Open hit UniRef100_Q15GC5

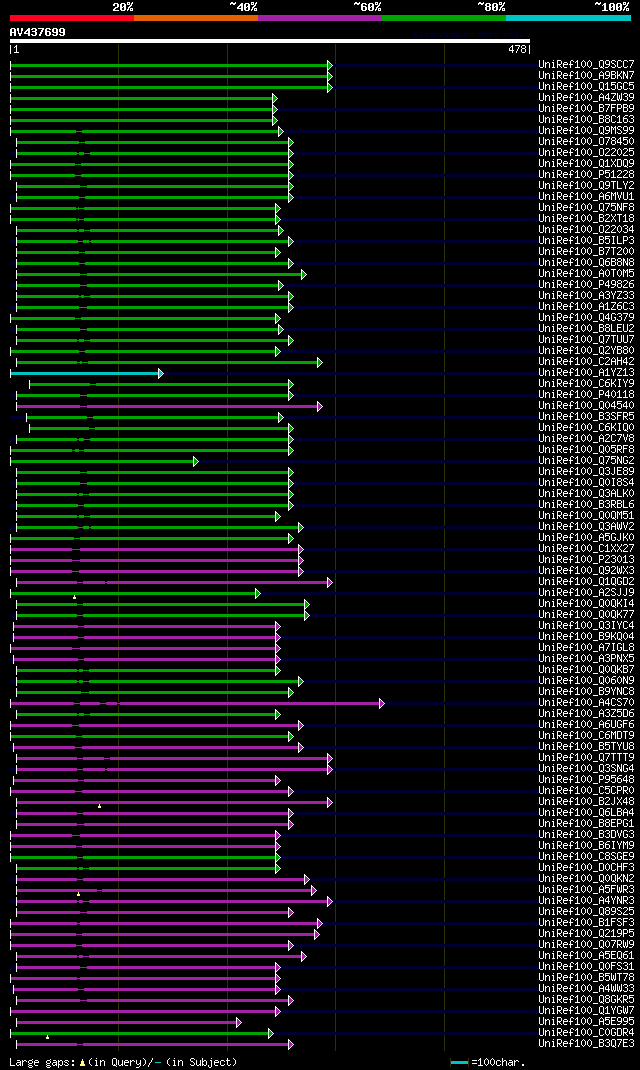click(586, 87)
